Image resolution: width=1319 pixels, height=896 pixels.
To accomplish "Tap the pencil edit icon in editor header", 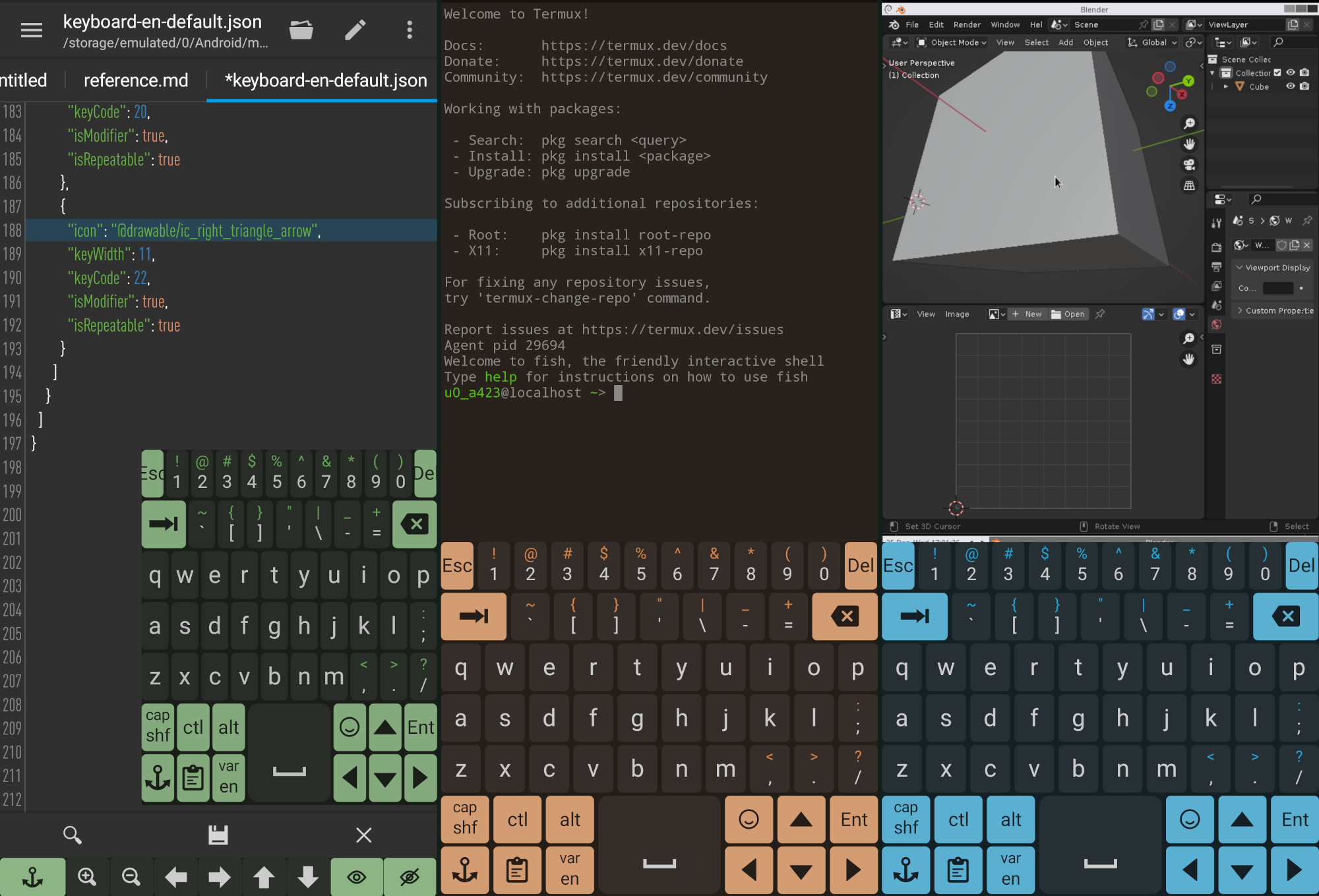I will click(355, 30).
